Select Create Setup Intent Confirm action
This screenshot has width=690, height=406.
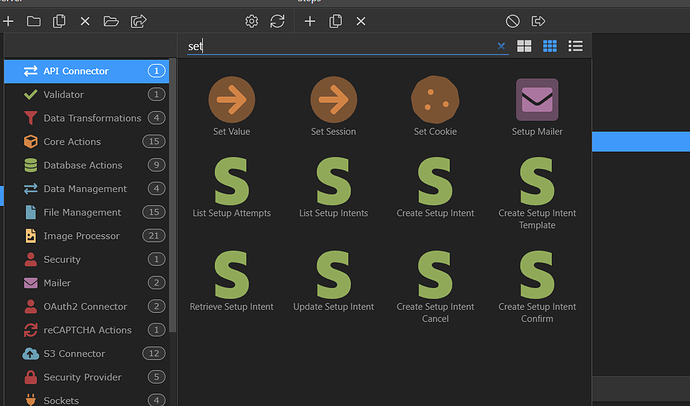click(x=537, y=287)
